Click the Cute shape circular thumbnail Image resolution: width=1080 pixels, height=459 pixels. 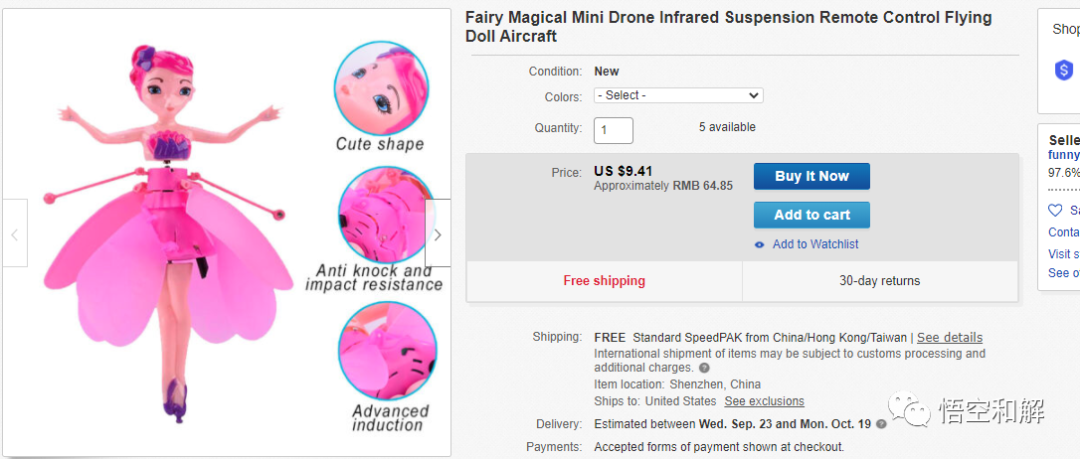(381, 88)
